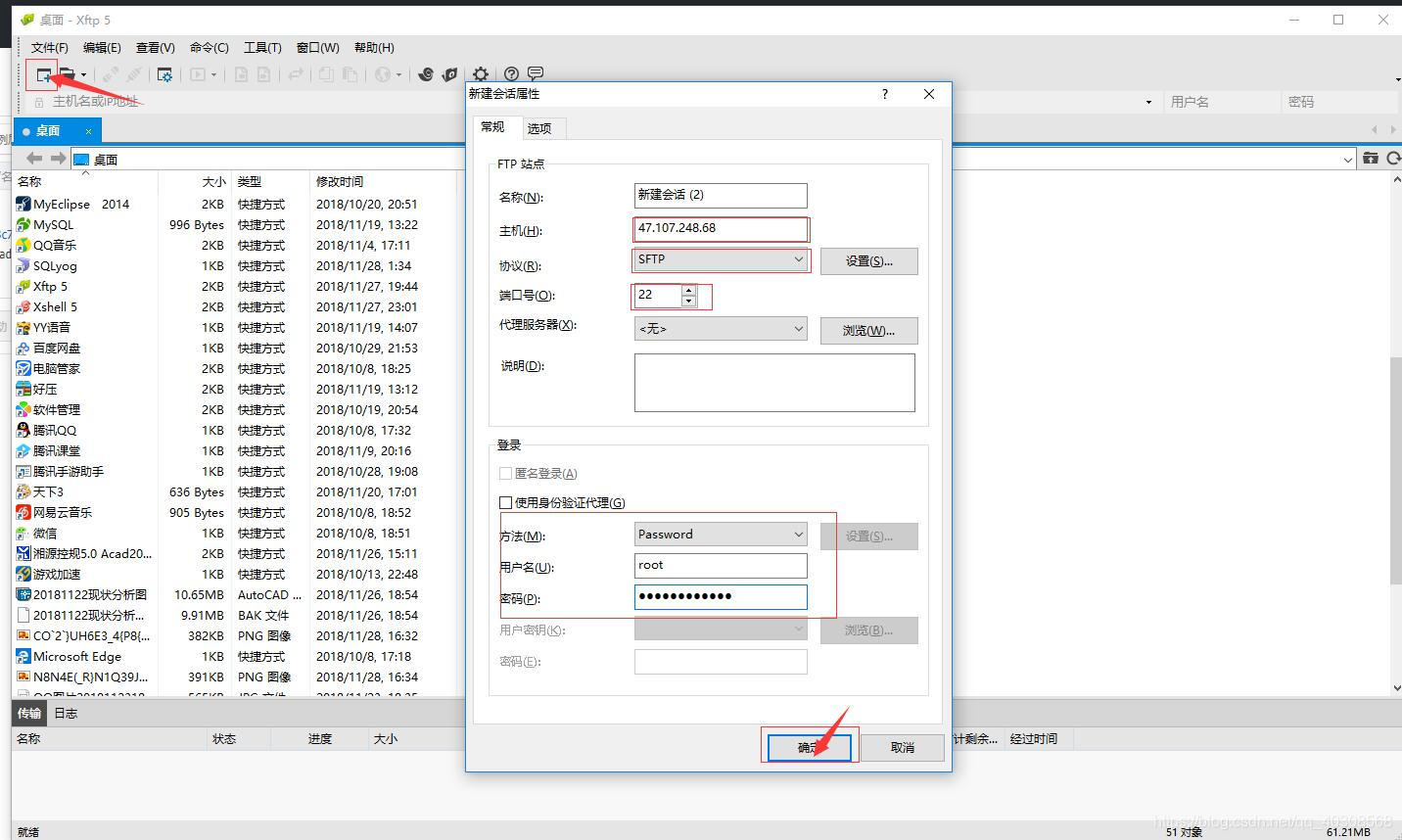1402x840 pixels.
Task: Open the 查看(V) menu
Action: (x=156, y=48)
